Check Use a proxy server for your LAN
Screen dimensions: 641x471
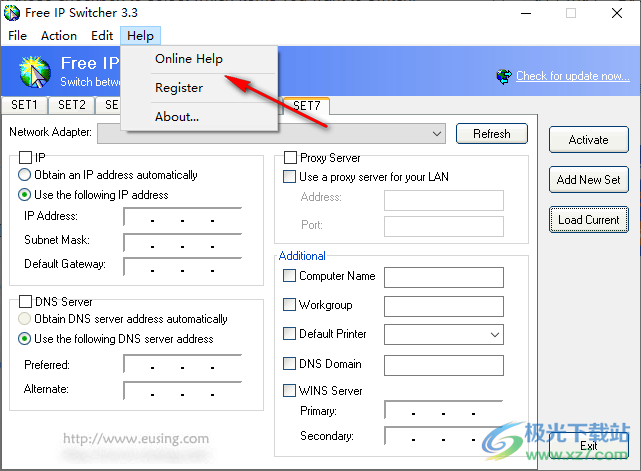pyautogui.click(x=289, y=177)
